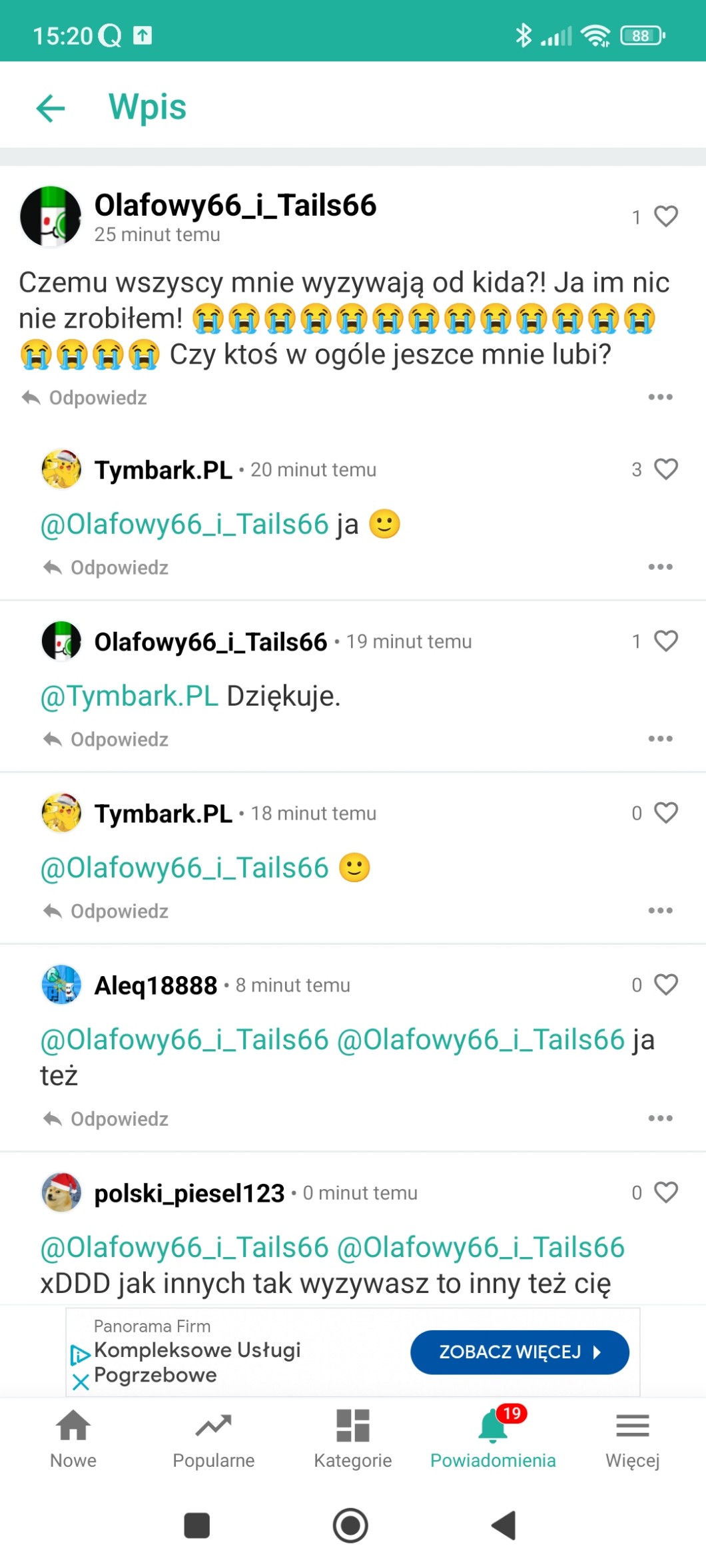
Task: Close the Panorama Firm ad with X
Action: pos(81,1383)
